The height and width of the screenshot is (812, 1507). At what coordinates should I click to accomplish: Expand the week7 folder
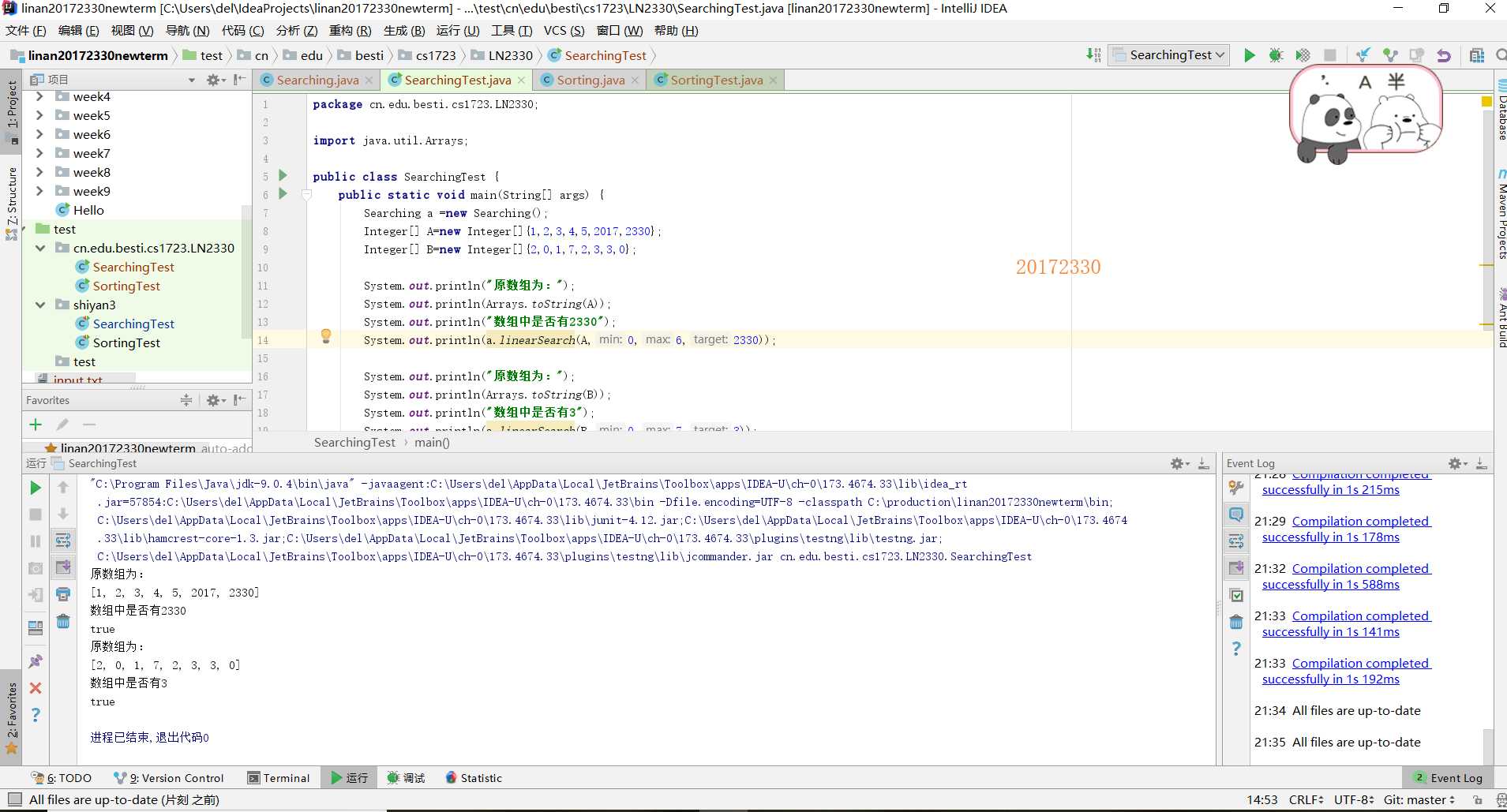pos(39,153)
